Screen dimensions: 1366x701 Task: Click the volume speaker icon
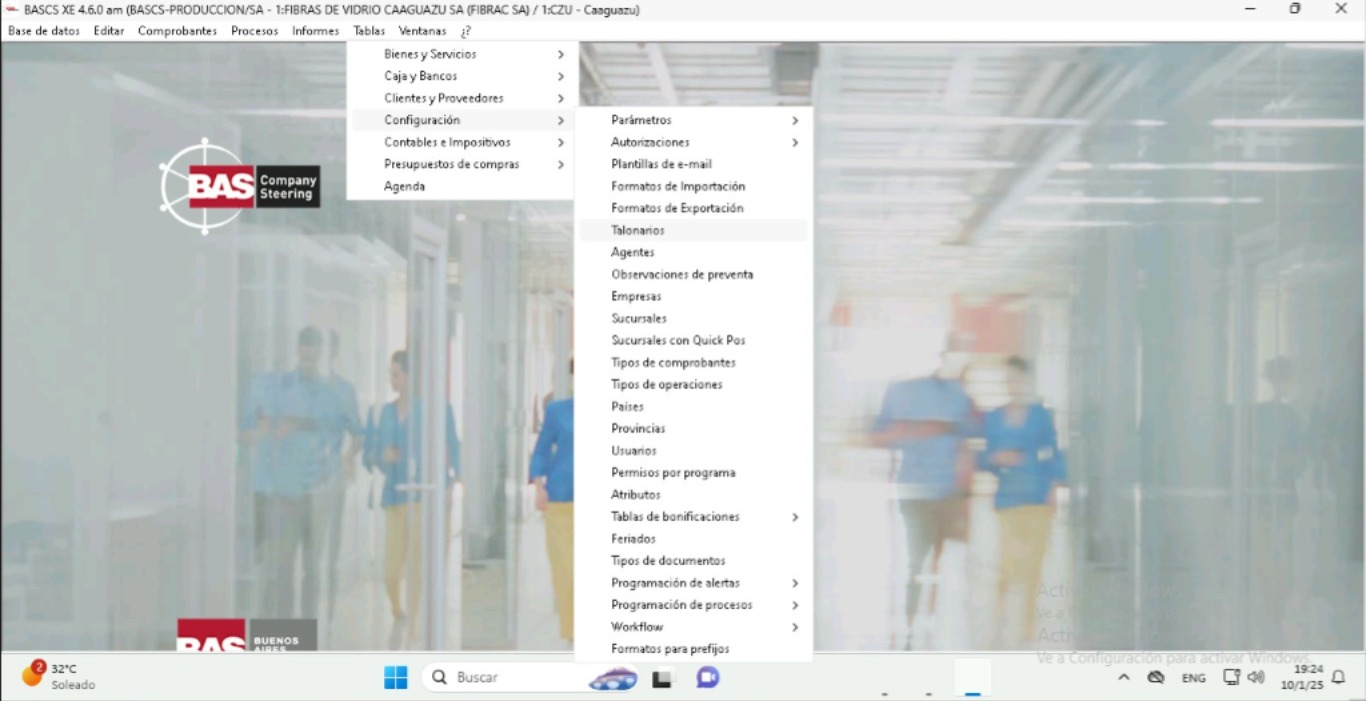click(1256, 678)
